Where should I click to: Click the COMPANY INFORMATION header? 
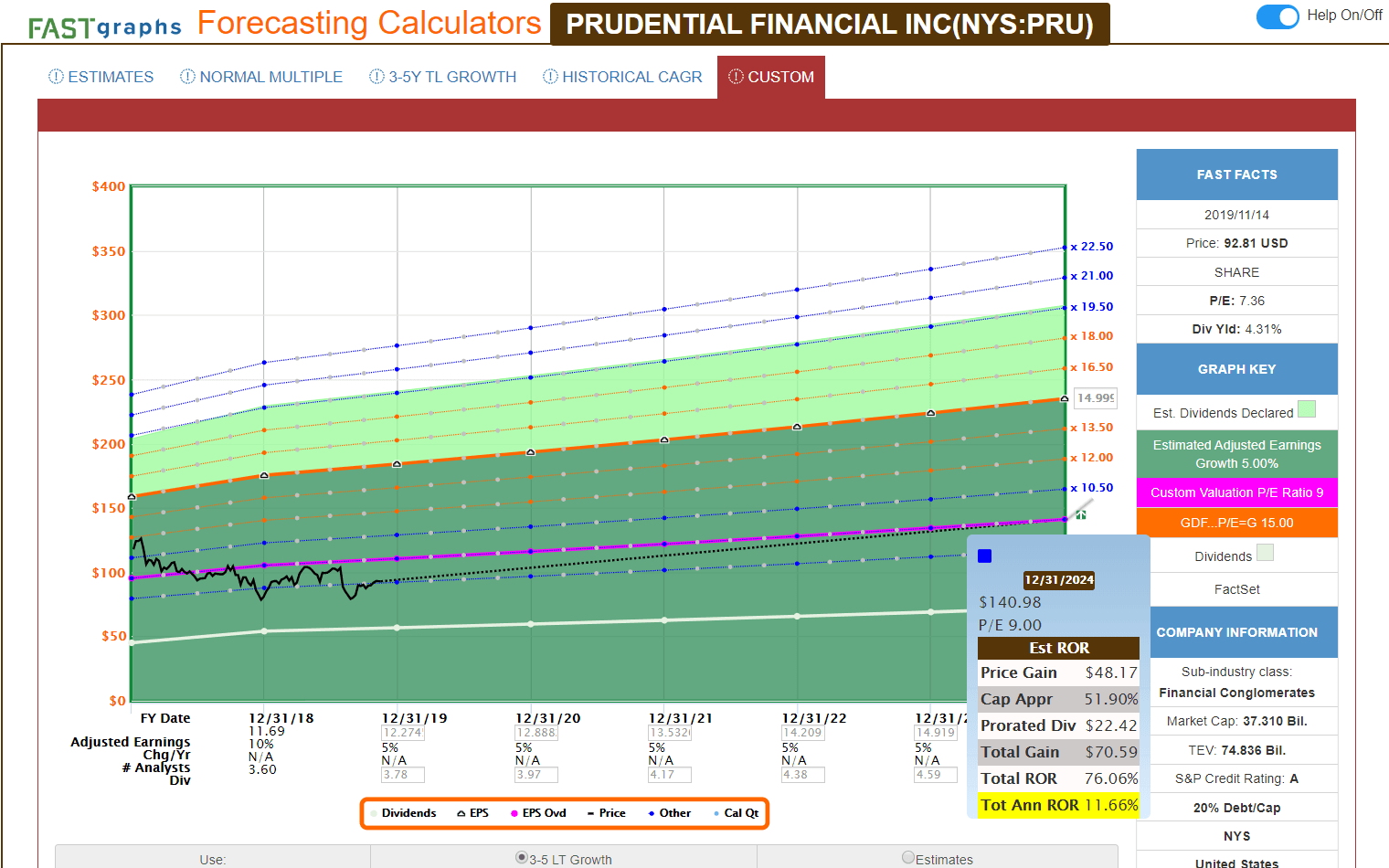click(x=1237, y=632)
